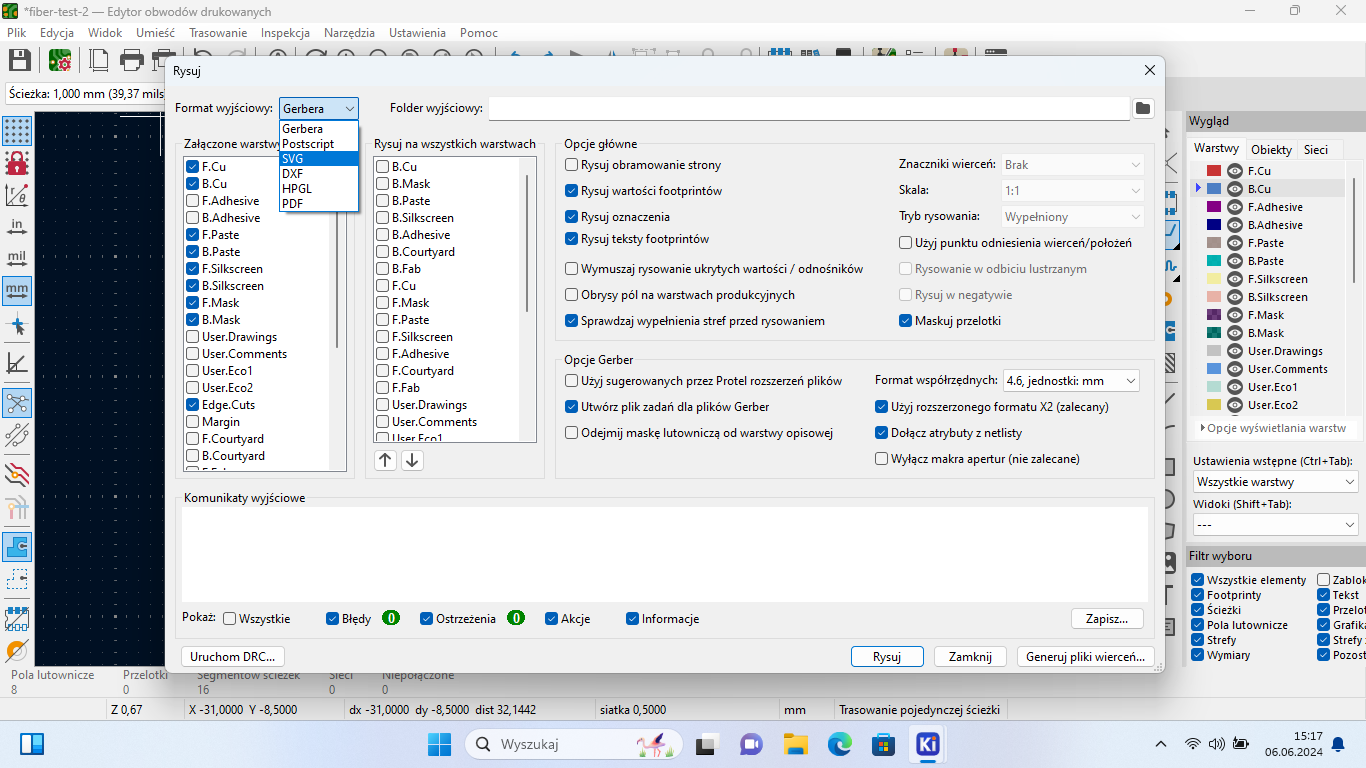This screenshot has width=1366, height=768.
Task: Switch units to millimeters icon
Action: tap(17, 291)
